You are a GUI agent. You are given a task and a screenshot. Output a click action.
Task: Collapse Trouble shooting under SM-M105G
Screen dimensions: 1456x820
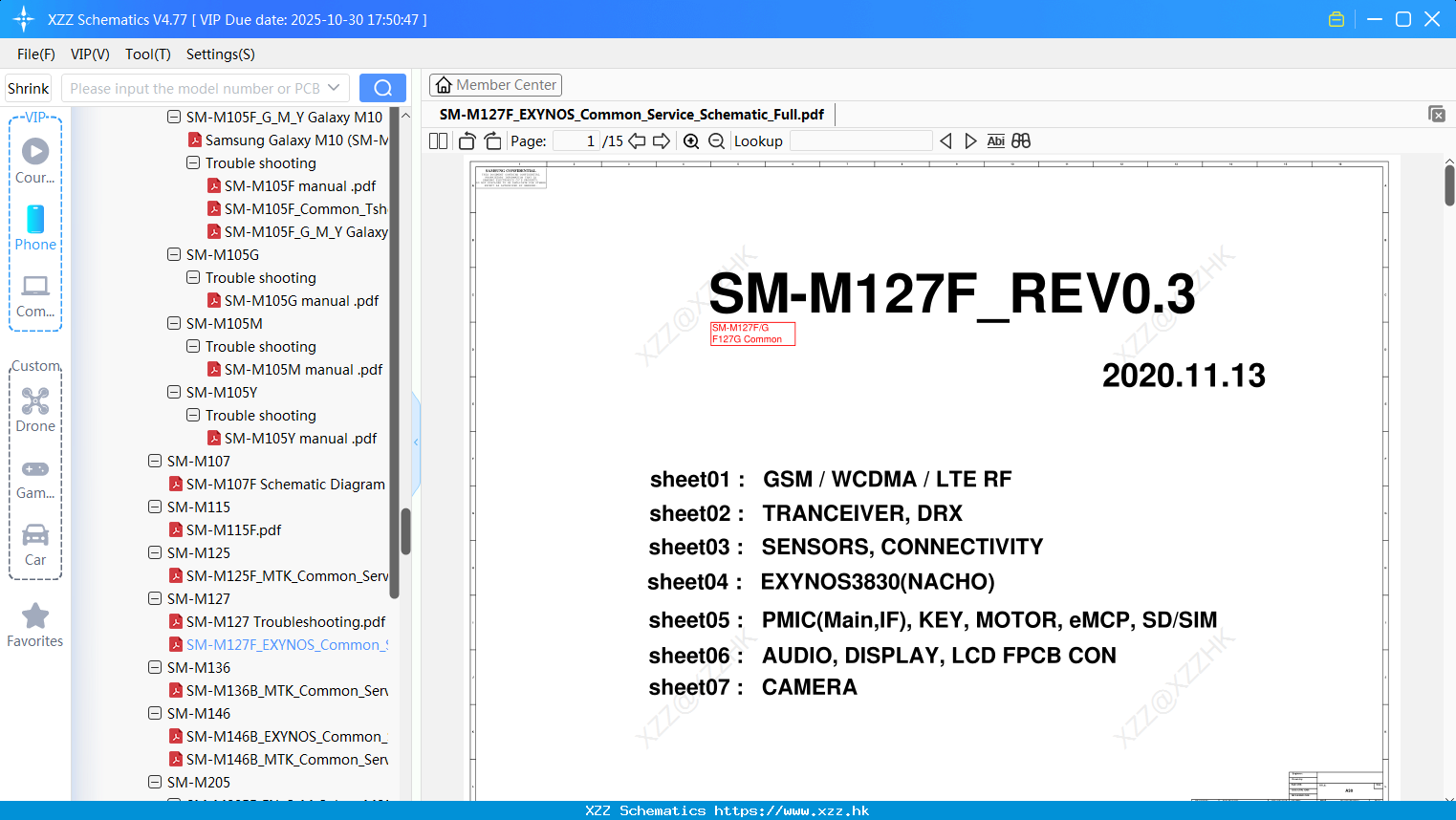pos(193,278)
